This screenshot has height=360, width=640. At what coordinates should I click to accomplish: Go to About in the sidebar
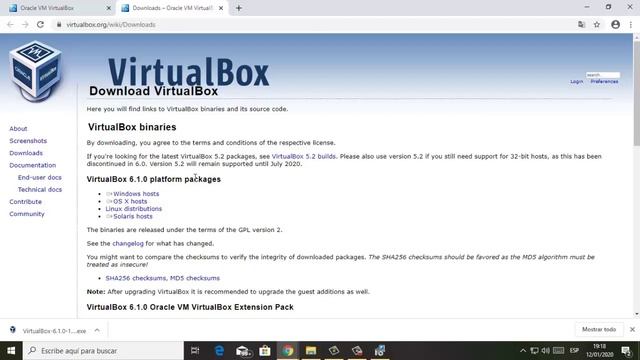click(18, 129)
